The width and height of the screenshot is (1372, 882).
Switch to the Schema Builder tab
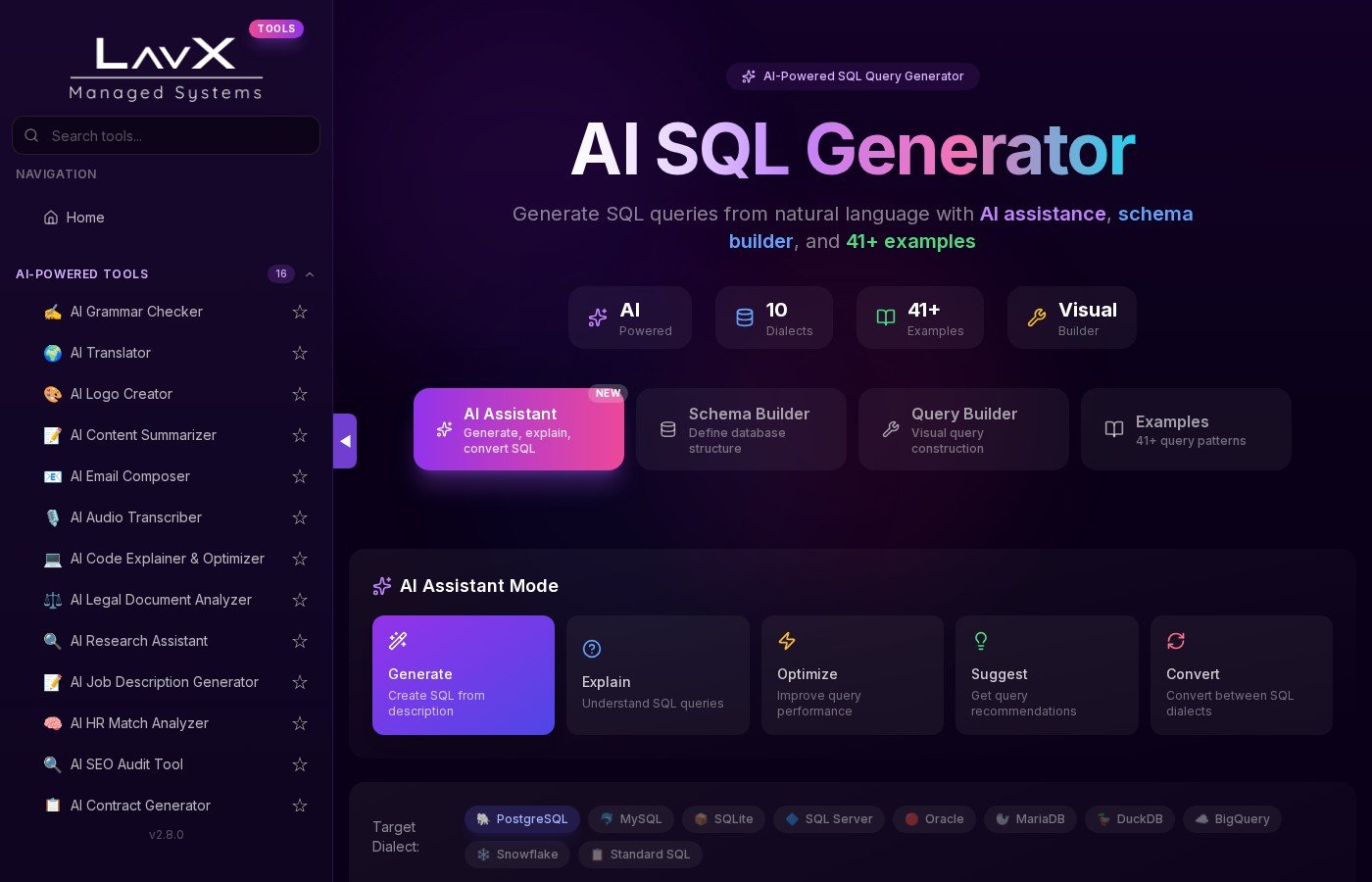coord(741,429)
